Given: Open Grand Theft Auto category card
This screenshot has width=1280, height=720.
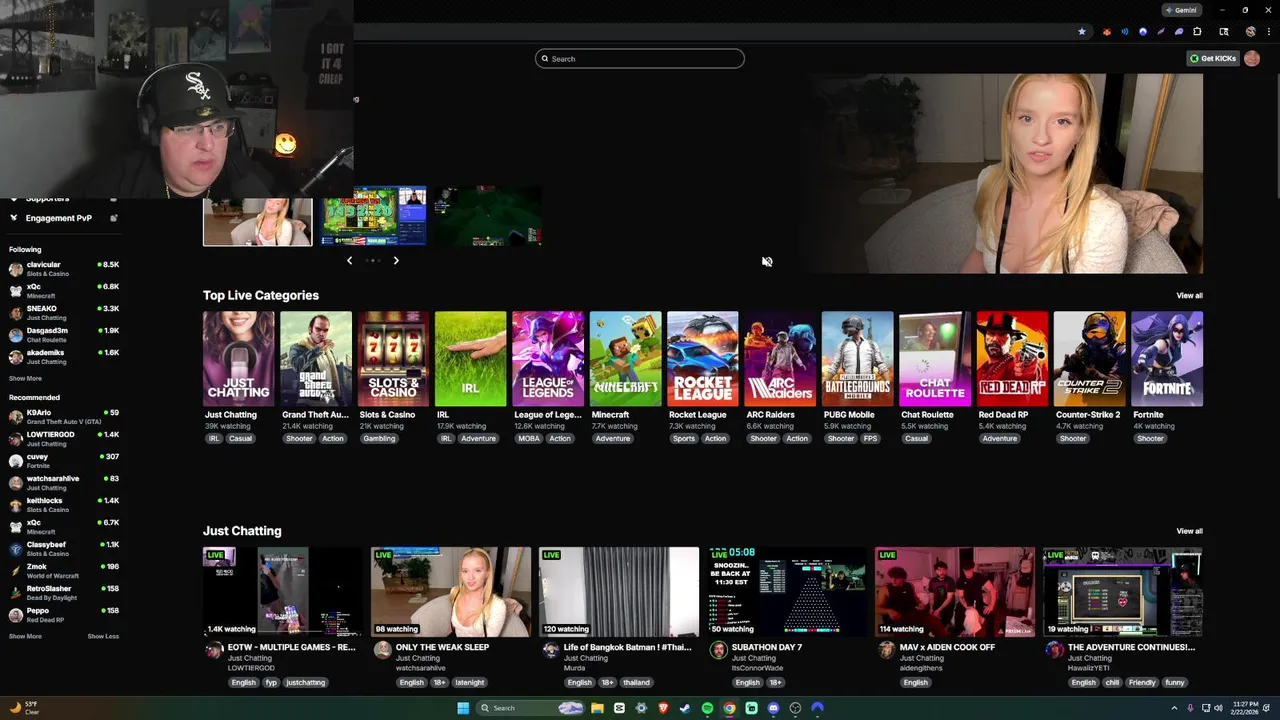Looking at the screenshot, I should [316, 359].
